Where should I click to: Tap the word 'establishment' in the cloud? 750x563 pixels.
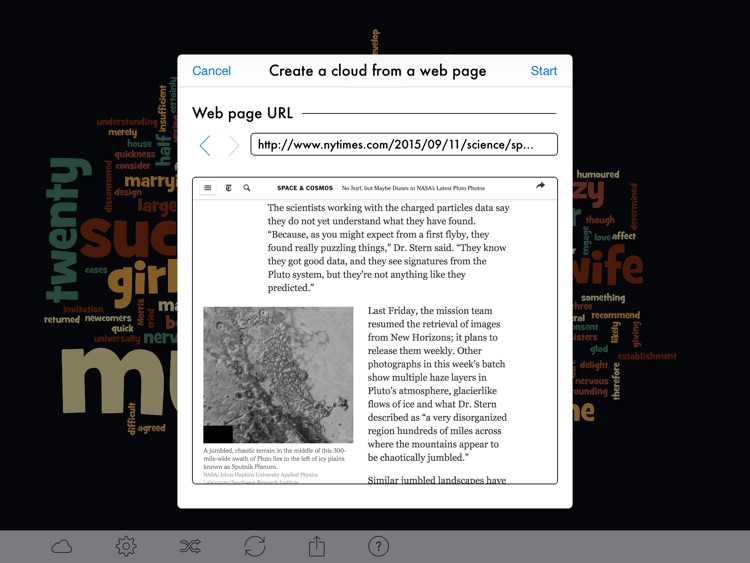coord(647,356)
